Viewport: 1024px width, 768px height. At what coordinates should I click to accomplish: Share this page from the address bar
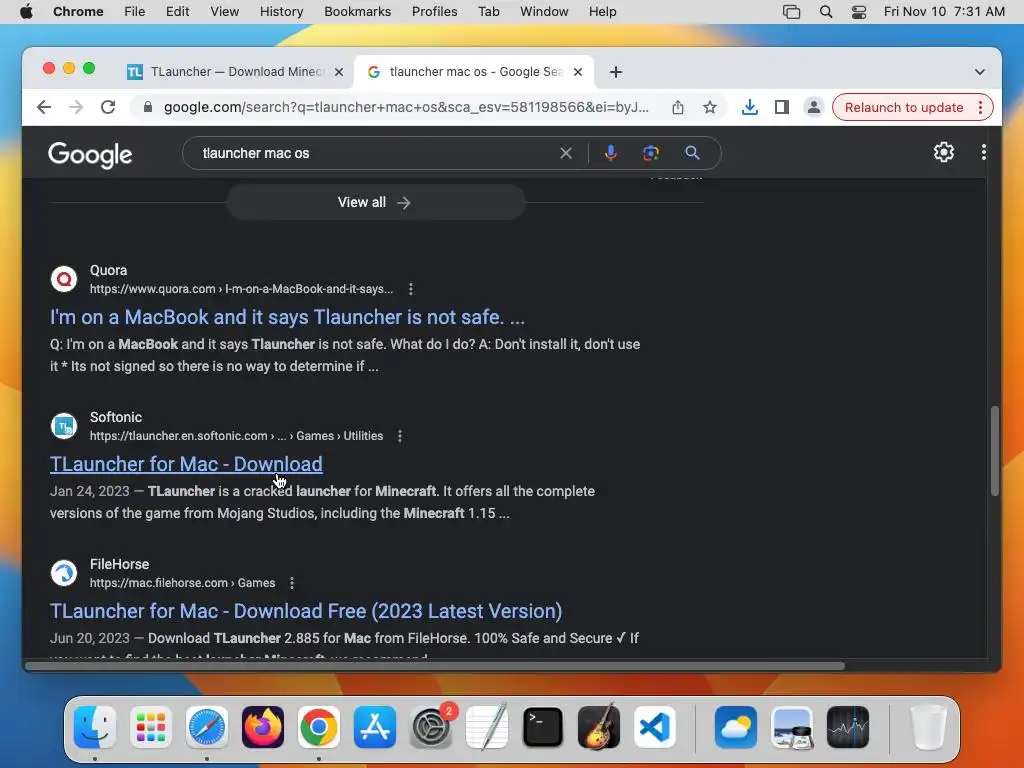click(678, 107)
